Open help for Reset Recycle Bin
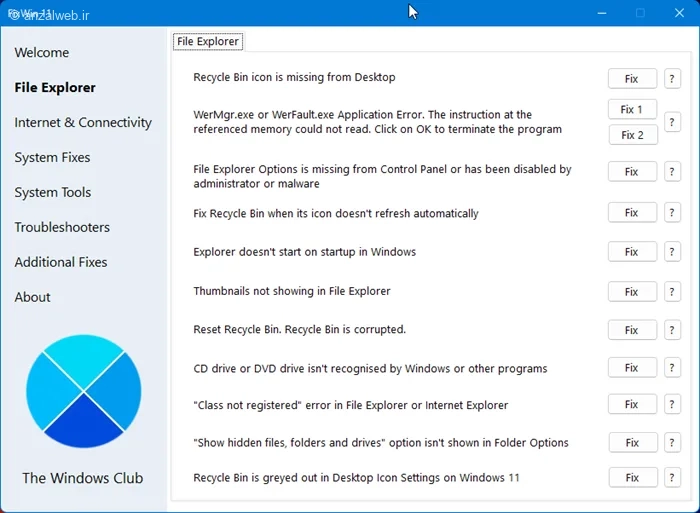The image size is (700, 513). pyautogui.click(x=672, y=330)
